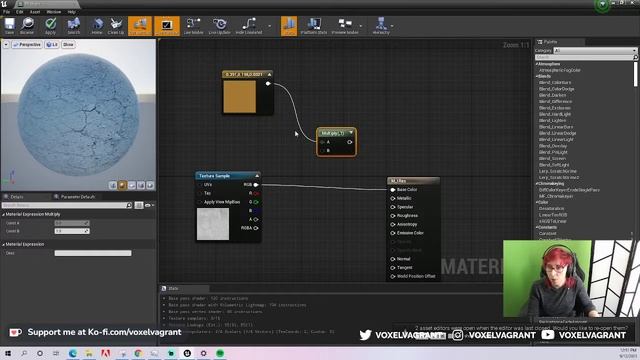
Task: Select the last preview shape icon in the viewport
Action: 150,185
